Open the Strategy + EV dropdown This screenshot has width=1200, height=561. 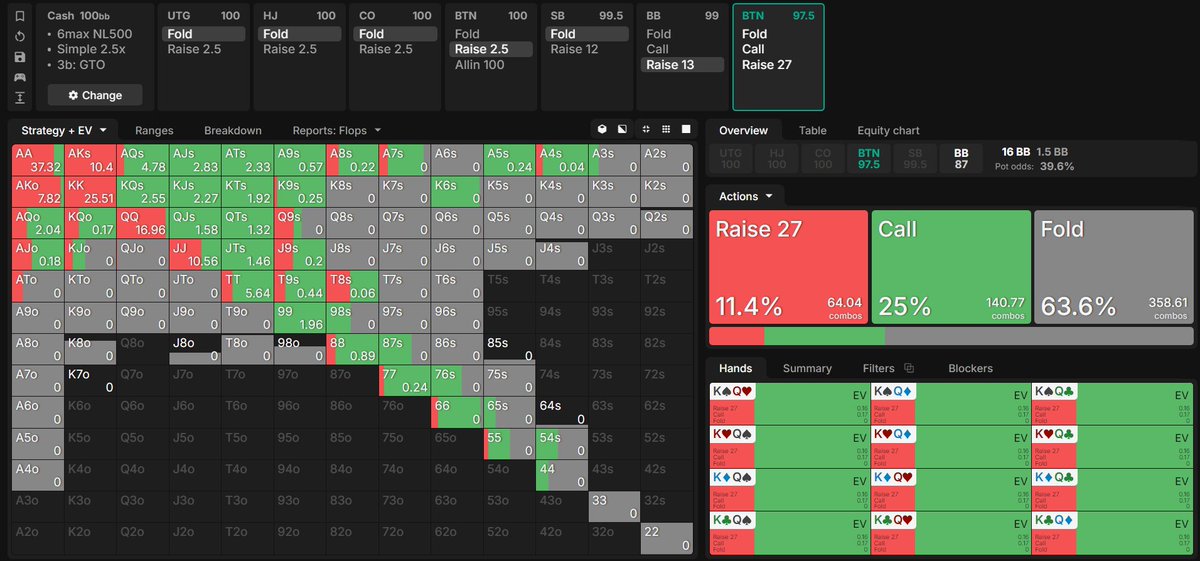point(64,130)
